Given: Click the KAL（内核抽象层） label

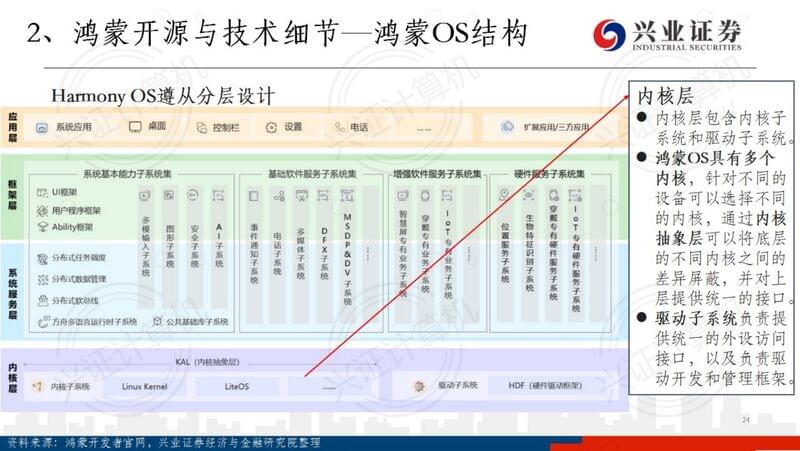Looking at the screenshot, I should 207,362.
